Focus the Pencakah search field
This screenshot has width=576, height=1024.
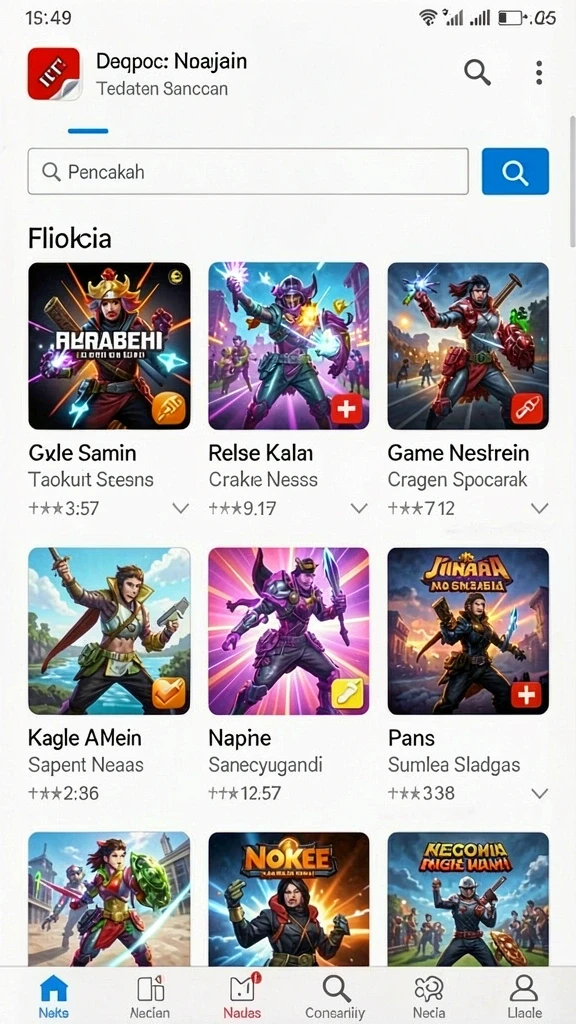coord(248,172)
